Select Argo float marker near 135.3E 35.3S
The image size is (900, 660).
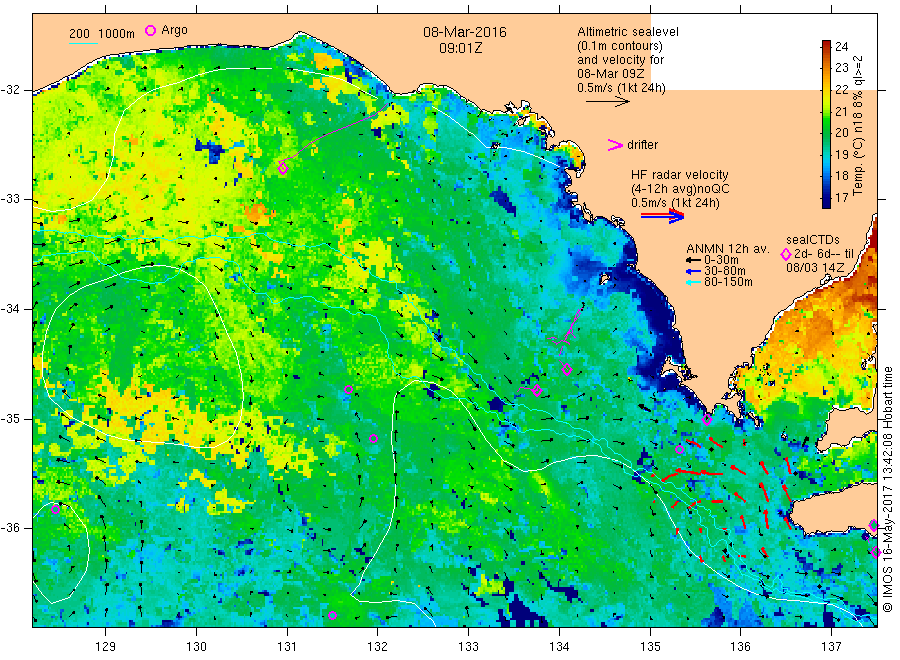[x=680, y=449]
